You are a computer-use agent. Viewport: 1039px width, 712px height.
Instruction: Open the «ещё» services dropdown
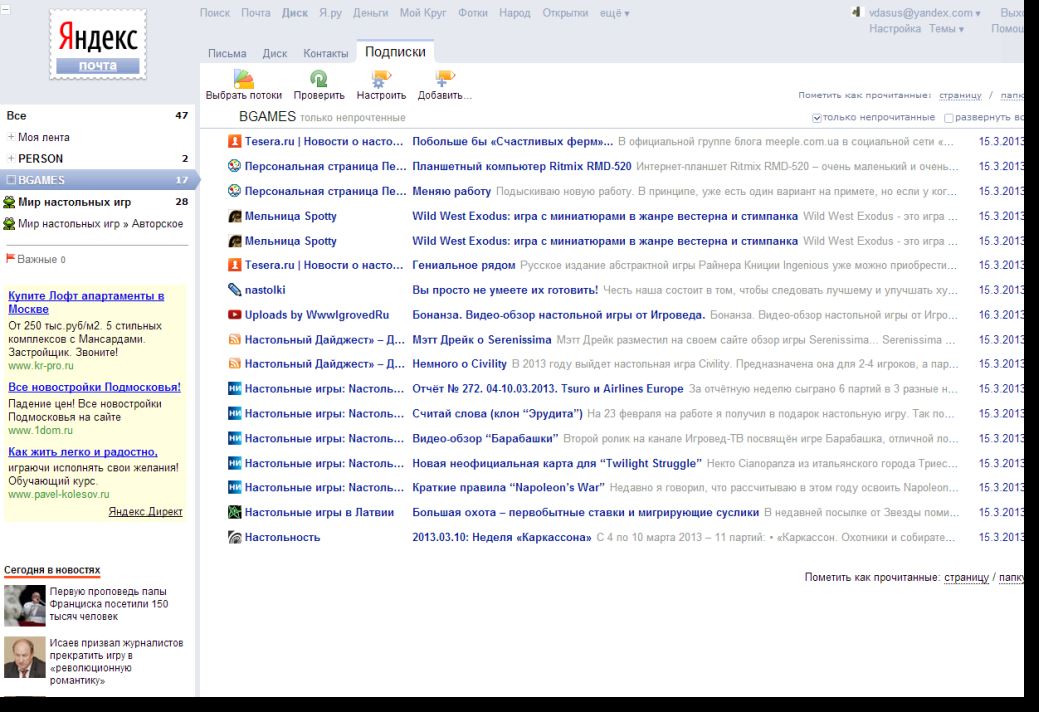(x=614, y=13)
